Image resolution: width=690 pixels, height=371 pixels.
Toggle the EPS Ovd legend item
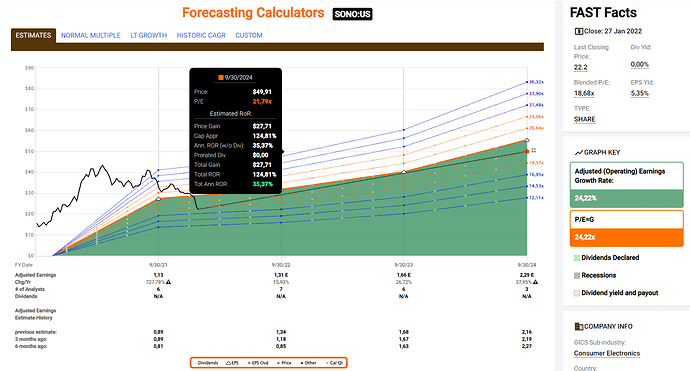[x=258, y=363]
